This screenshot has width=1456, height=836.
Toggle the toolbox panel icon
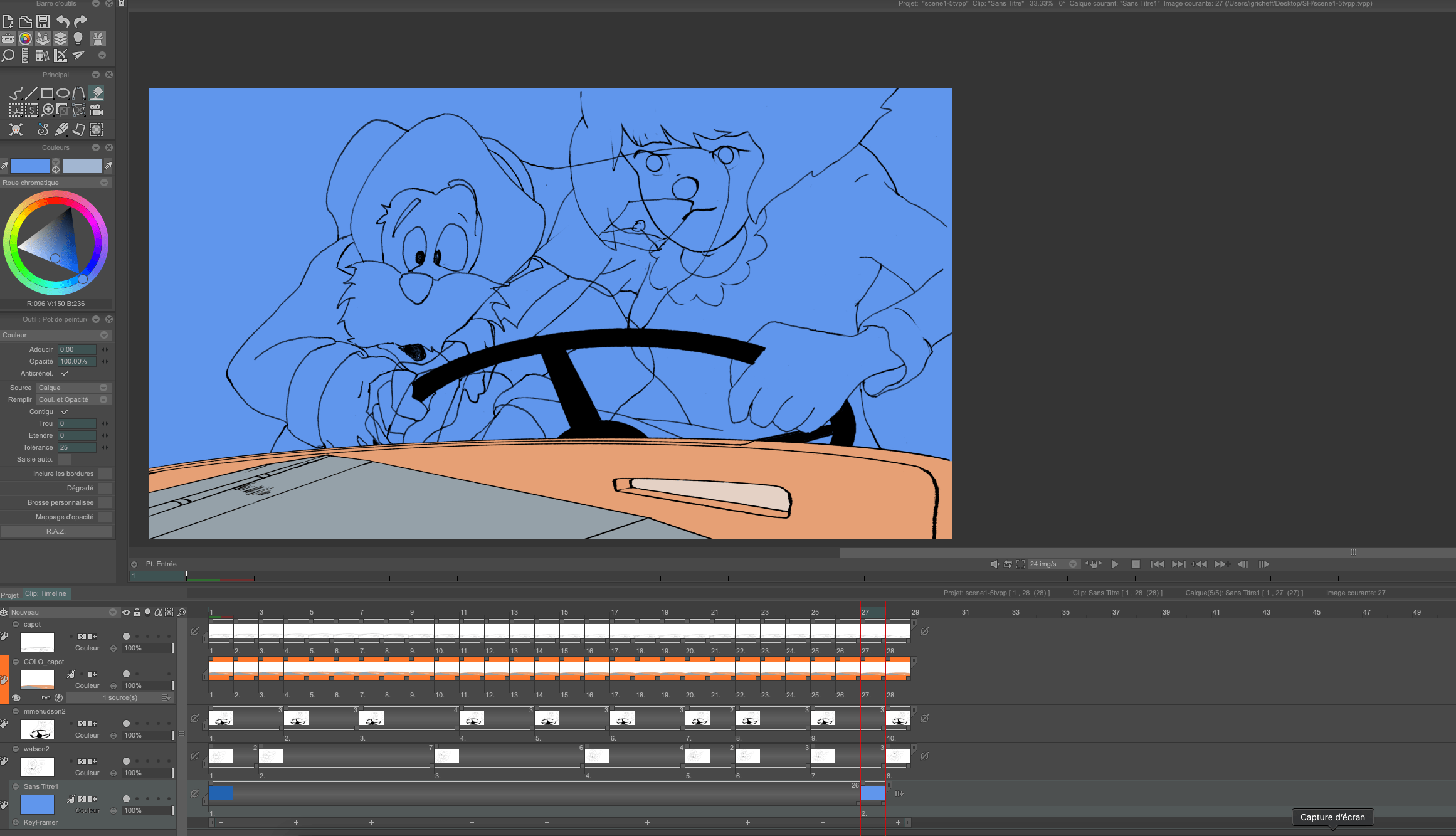[x=8, y=39]
